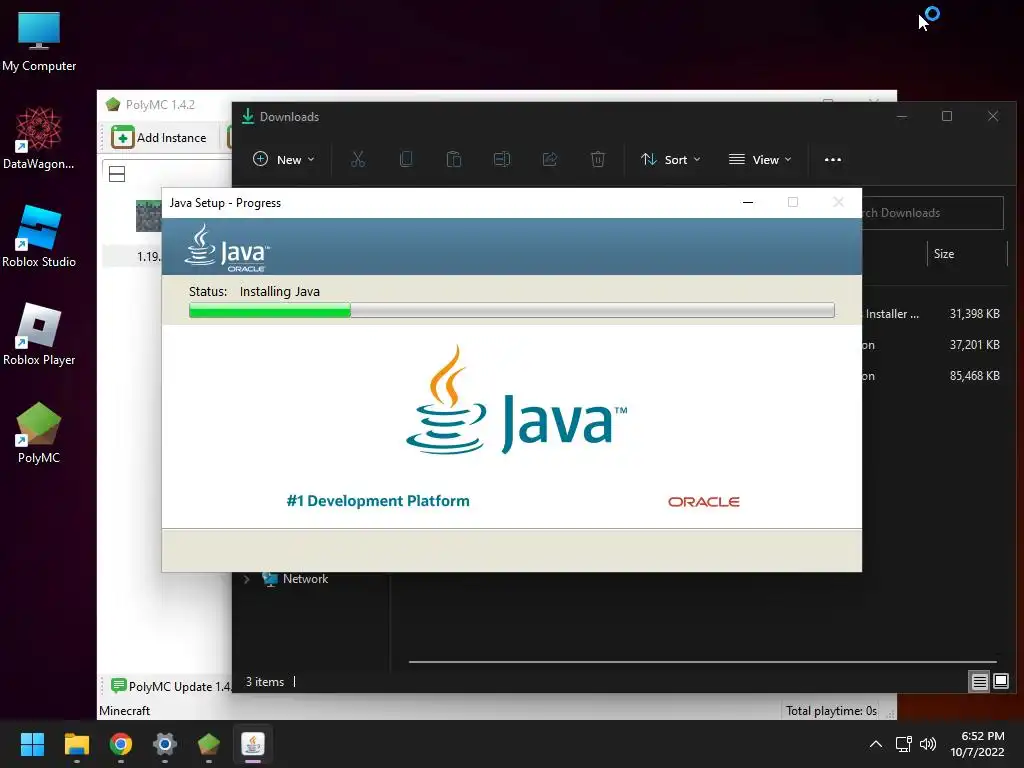Click the Size column header
The height and width of the screenshot is (768, 1024).
click(967, 253)
